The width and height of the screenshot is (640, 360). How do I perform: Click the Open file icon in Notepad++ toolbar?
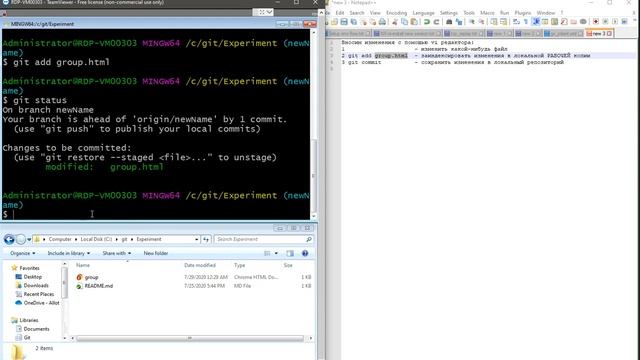pyautogui.click(x=334, y=22)
